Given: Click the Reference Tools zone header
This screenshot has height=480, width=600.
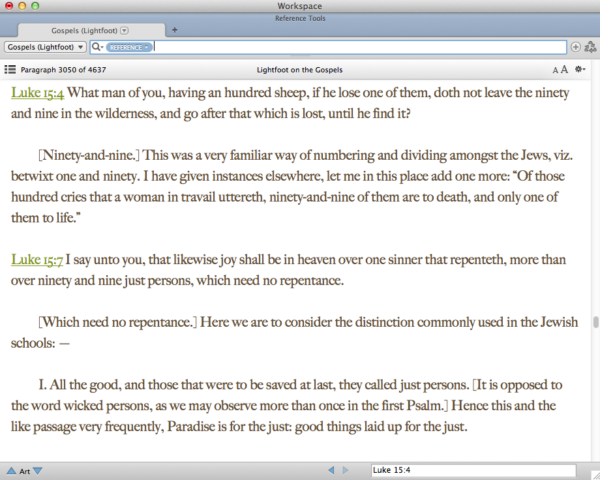Looking at the screenshot, I should (300, 18).
